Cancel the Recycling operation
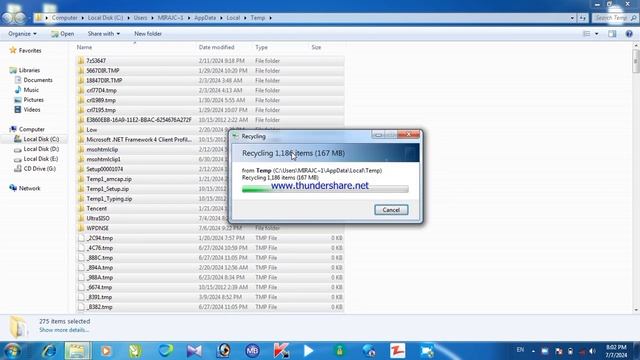Screen dimensions: 640x360 point(391,210)
